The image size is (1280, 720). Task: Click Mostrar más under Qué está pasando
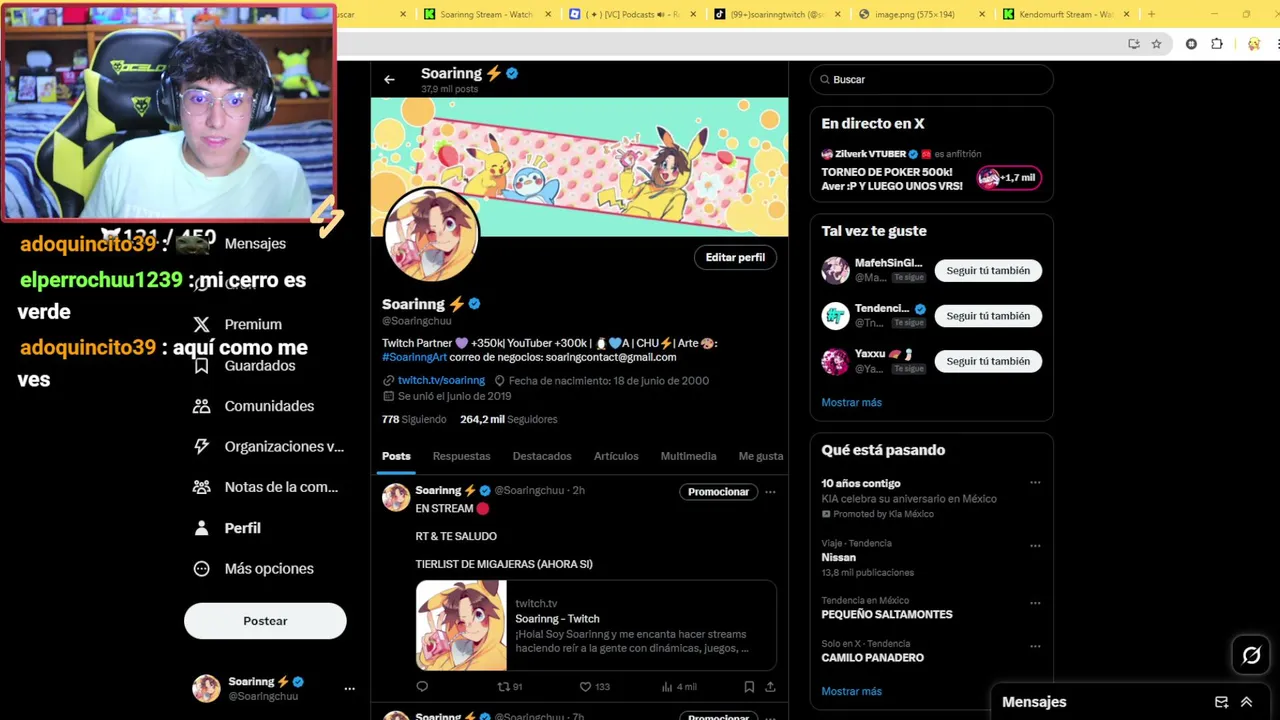(x=851, y=691)
